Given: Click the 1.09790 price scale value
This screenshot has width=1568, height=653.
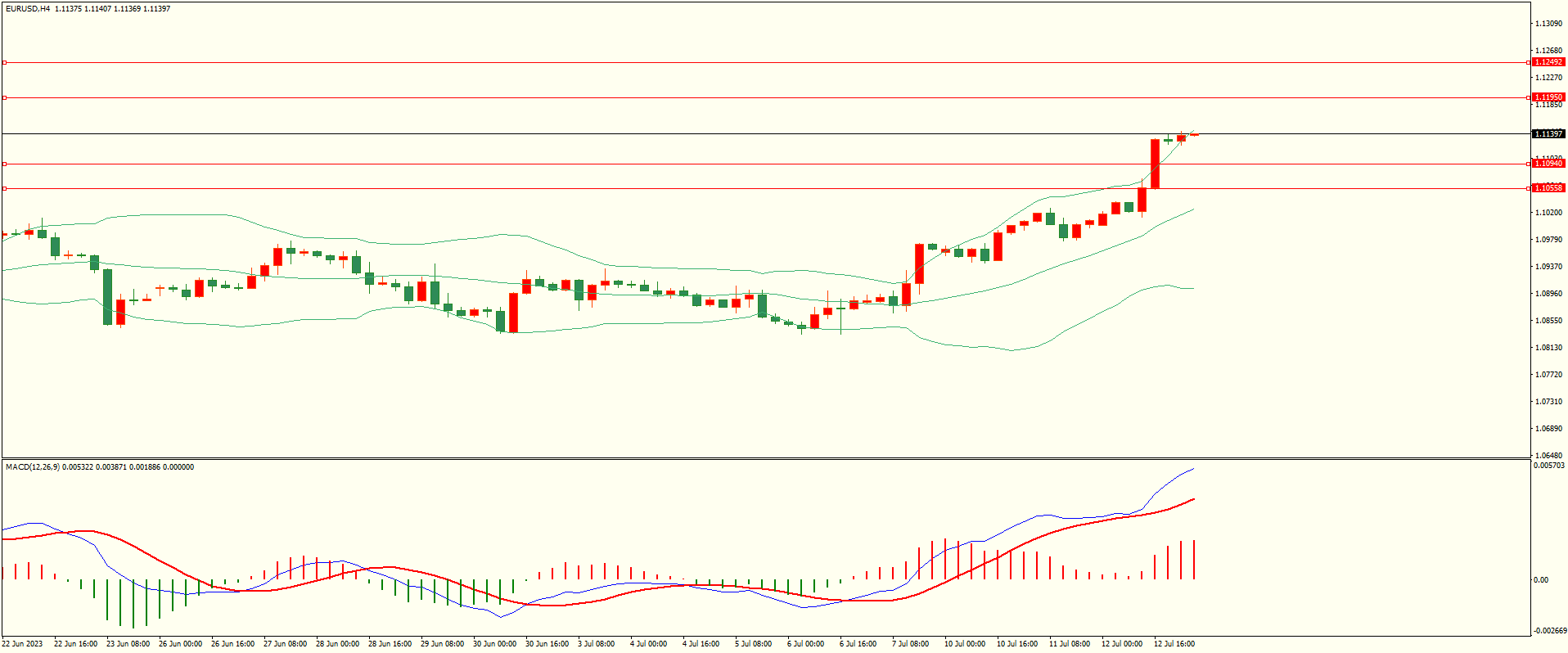Looking at the screenshot, I should (x=1549, y=240).
